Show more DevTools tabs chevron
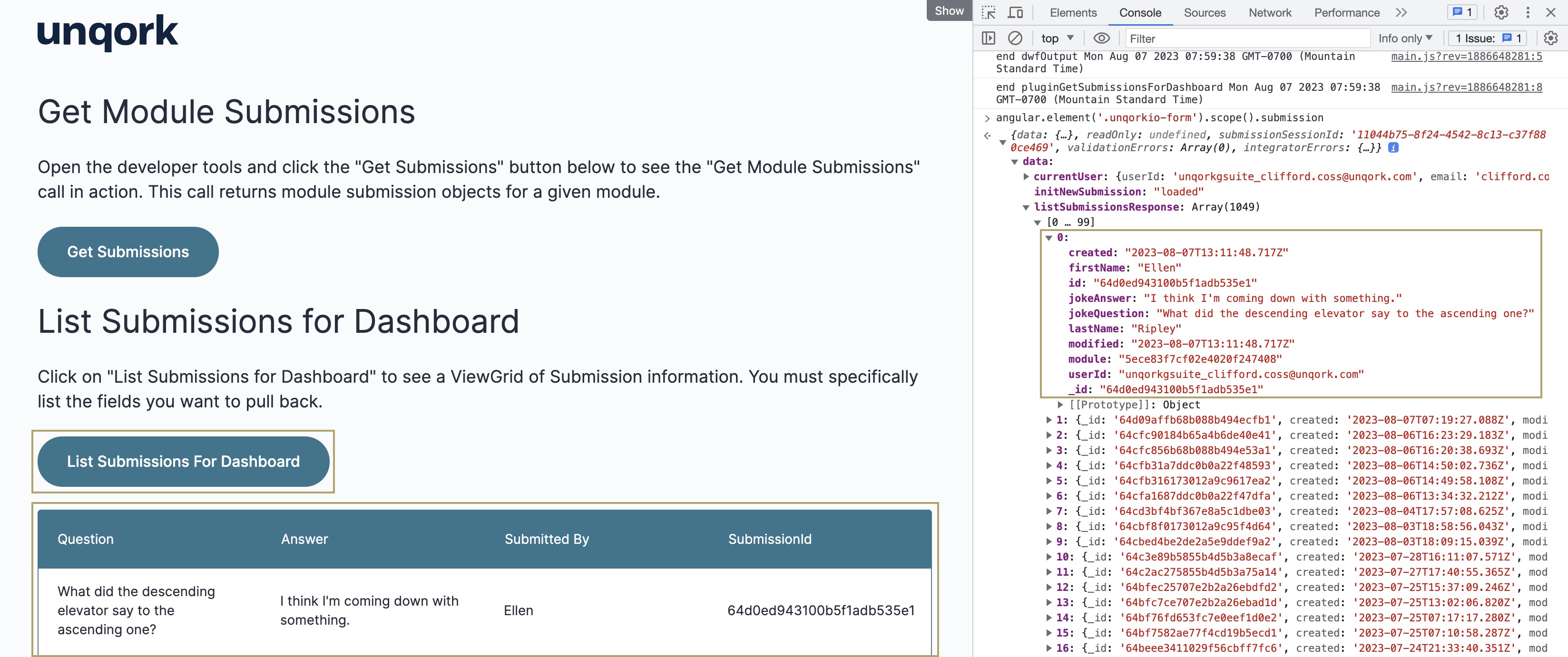This screenshot has height=657, width=1568. [x=1401, y=13]
